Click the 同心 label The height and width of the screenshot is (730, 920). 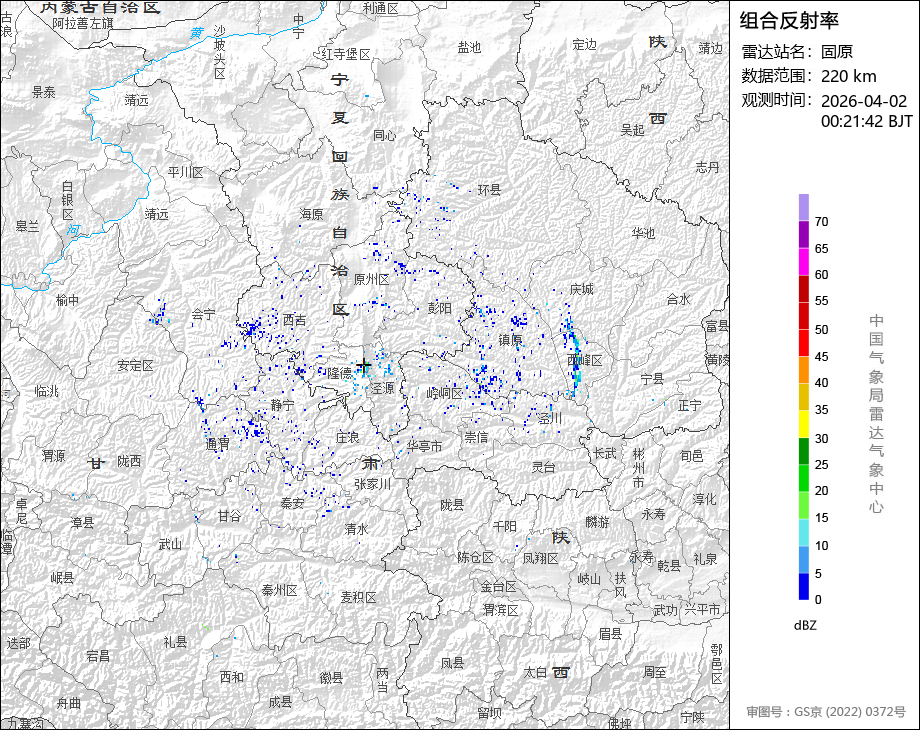click(384, 135)
